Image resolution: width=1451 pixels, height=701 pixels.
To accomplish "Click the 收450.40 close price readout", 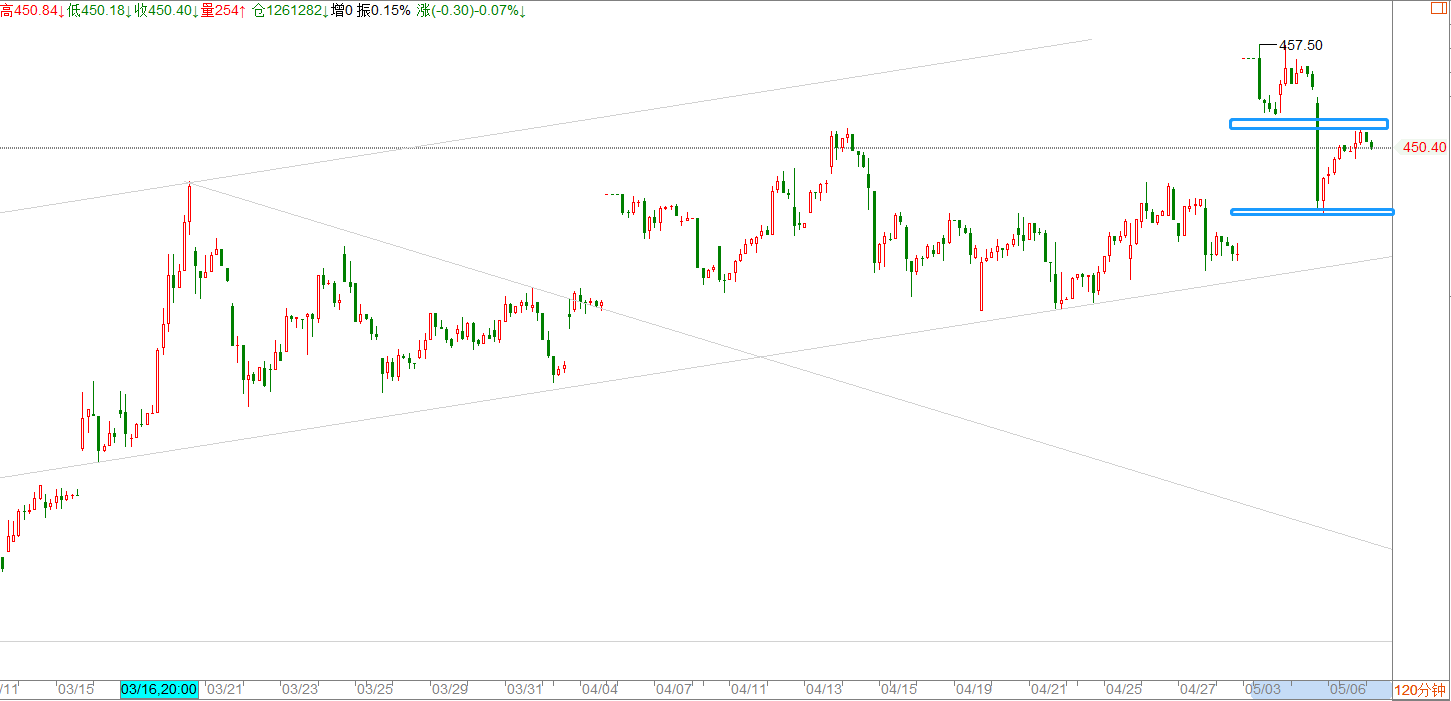I will (166, 10).
